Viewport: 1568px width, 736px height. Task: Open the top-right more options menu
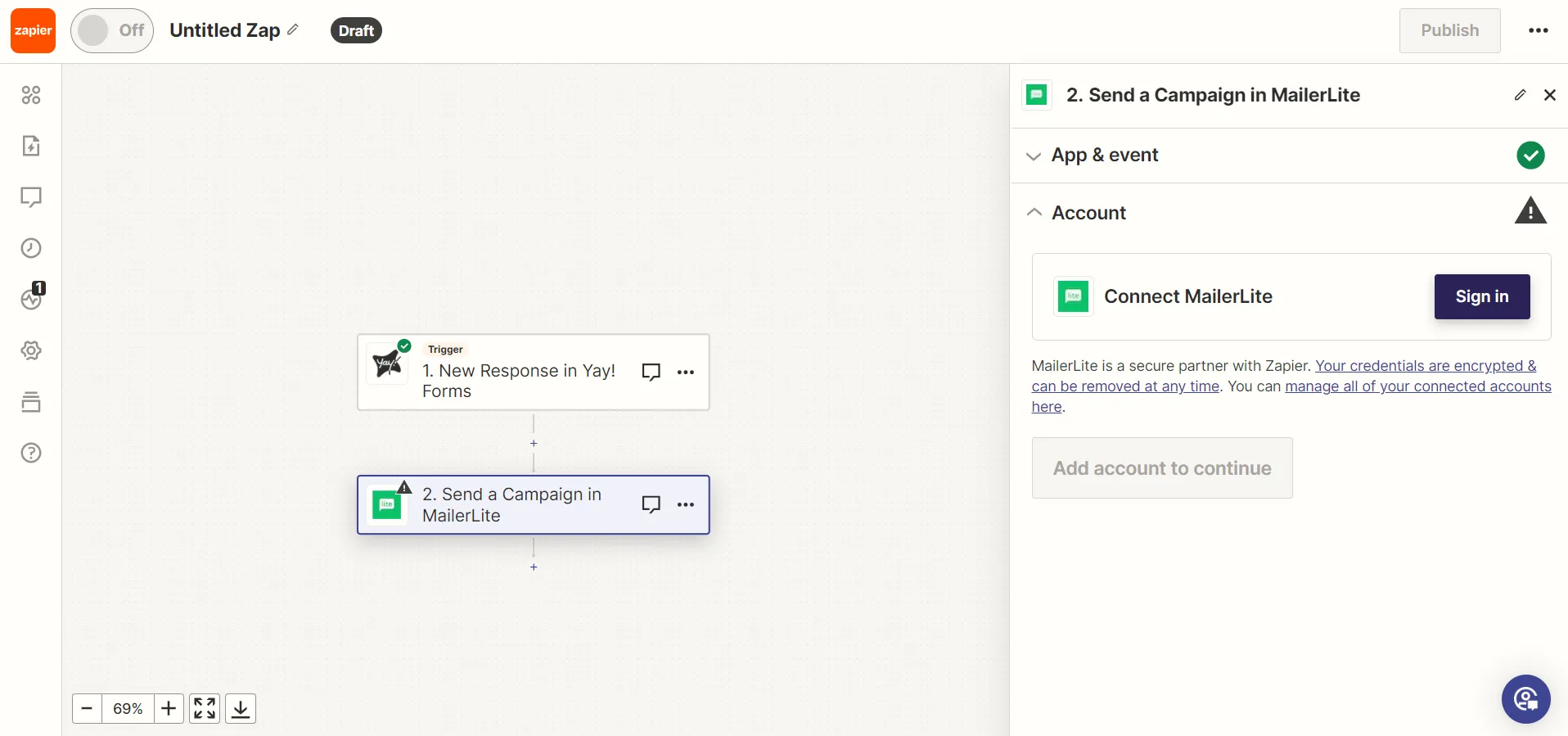pos(1539,30)
